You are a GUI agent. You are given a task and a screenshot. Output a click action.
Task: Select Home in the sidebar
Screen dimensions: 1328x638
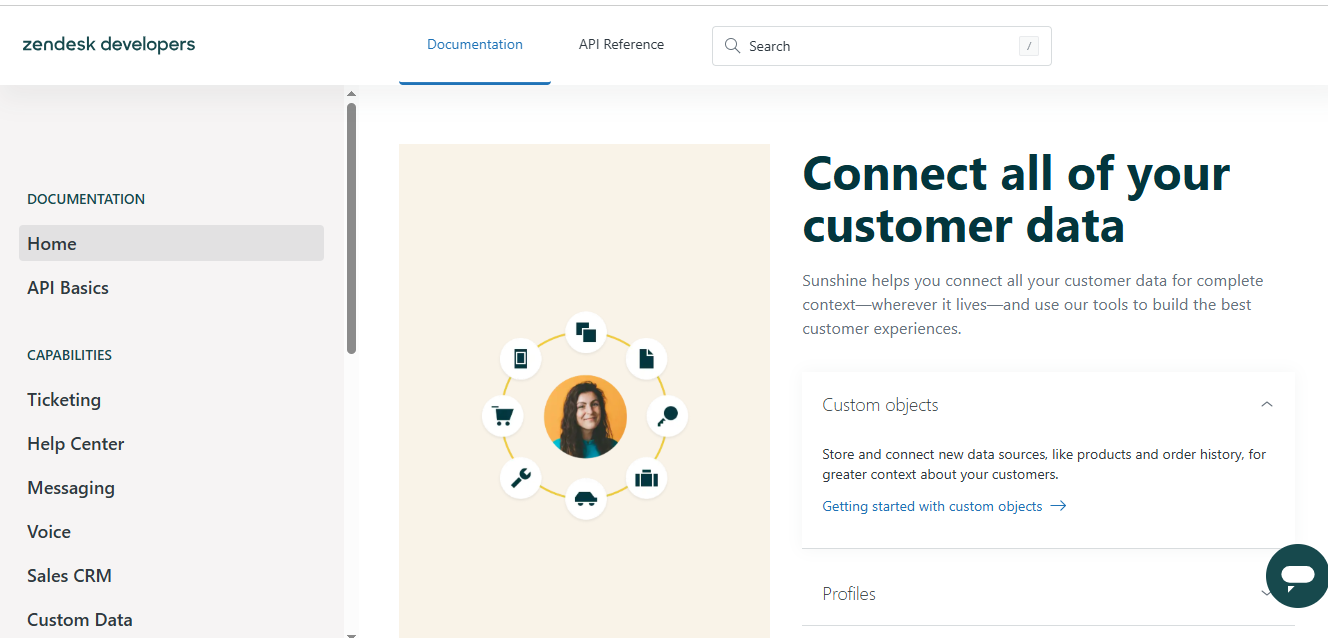pos(171,243)
